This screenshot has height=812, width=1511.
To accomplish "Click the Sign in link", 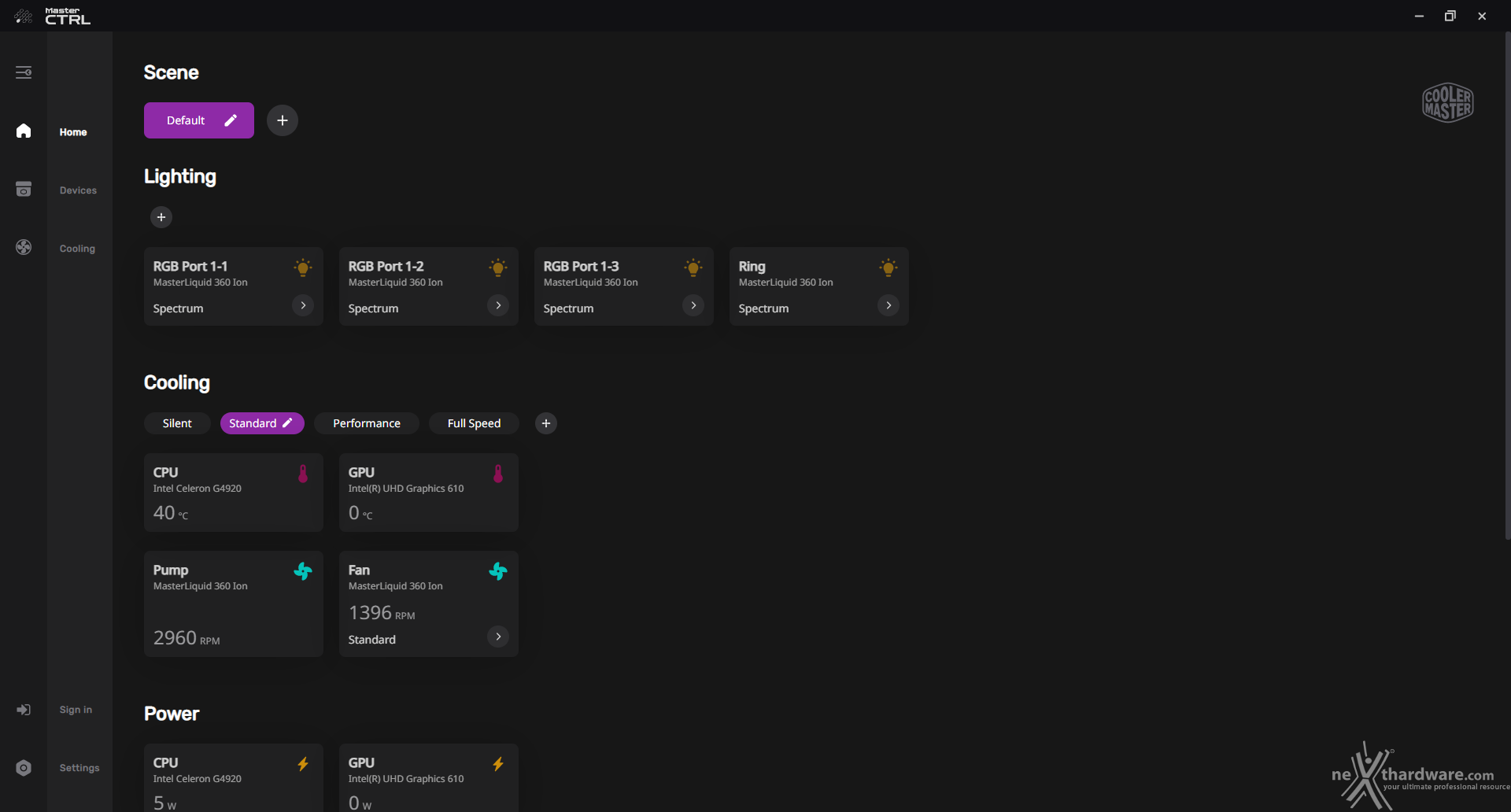I will (x=76, y=710).
